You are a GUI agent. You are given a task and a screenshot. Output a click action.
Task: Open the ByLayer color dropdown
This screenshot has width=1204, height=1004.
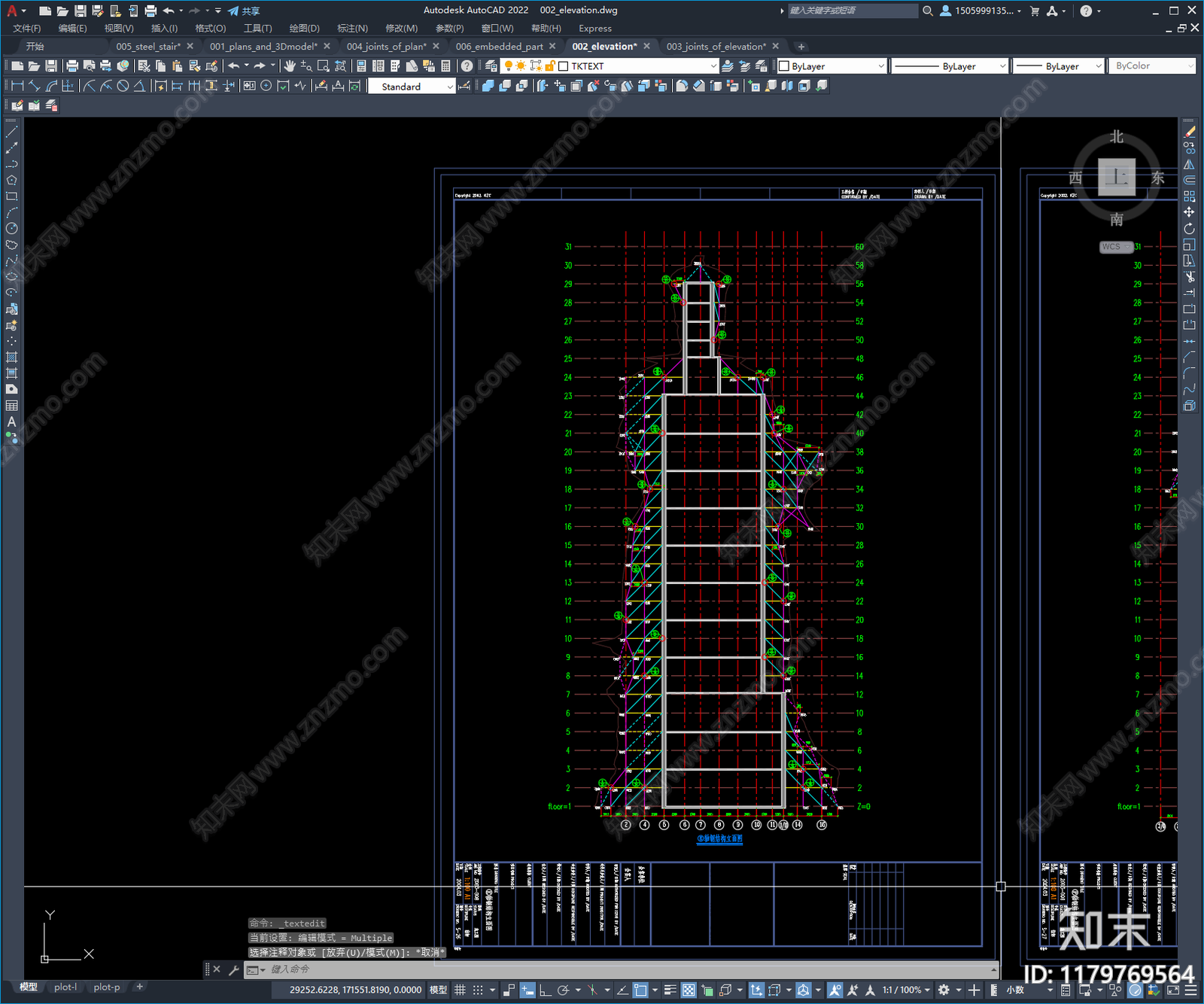click(x=881, y=66)
